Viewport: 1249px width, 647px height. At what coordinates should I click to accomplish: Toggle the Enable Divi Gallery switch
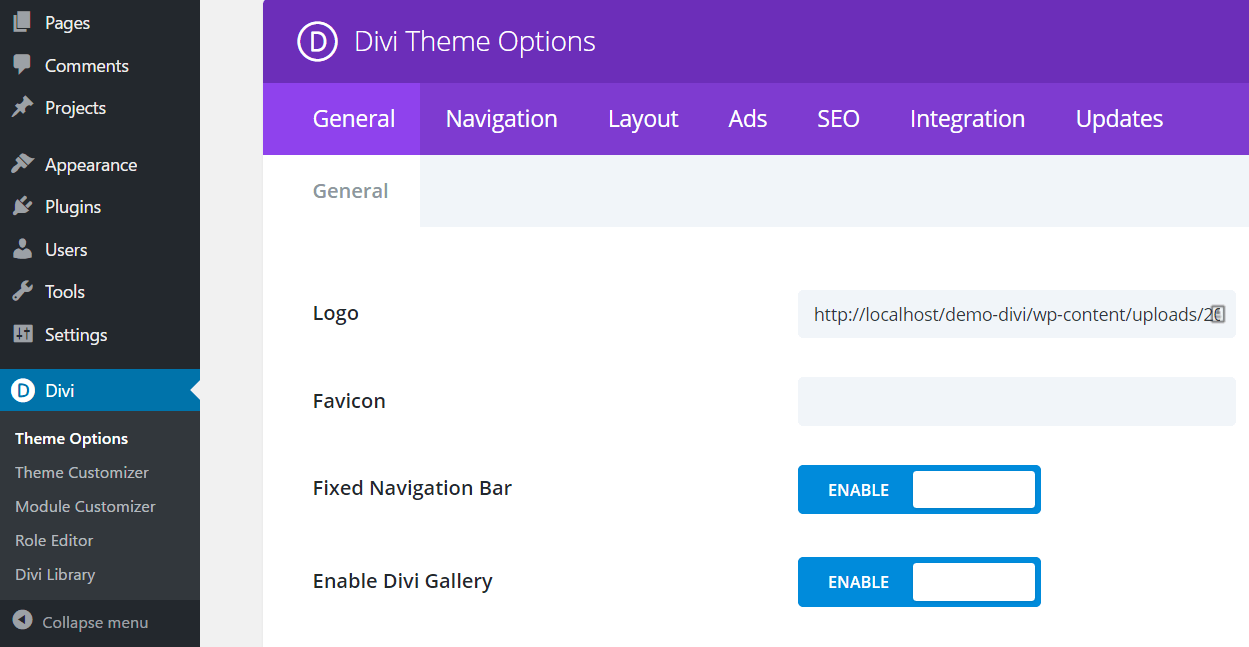point(919,582)
